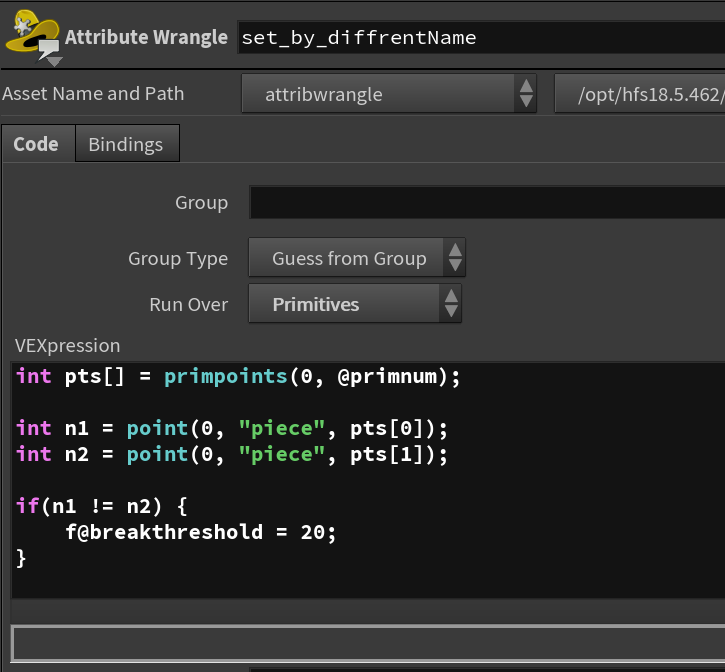Click the Group parameter label
The image size is (725, 672).
202,203
